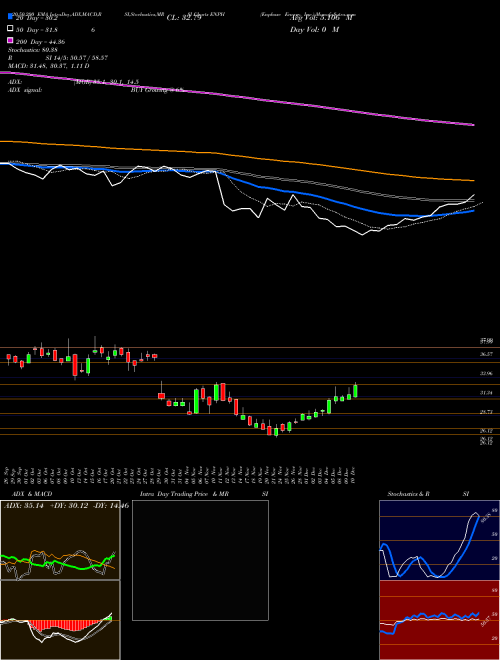The image size is (500, 660).
Task: Click the right end of the magenta 200 day line
Action: tap(473, 125)
